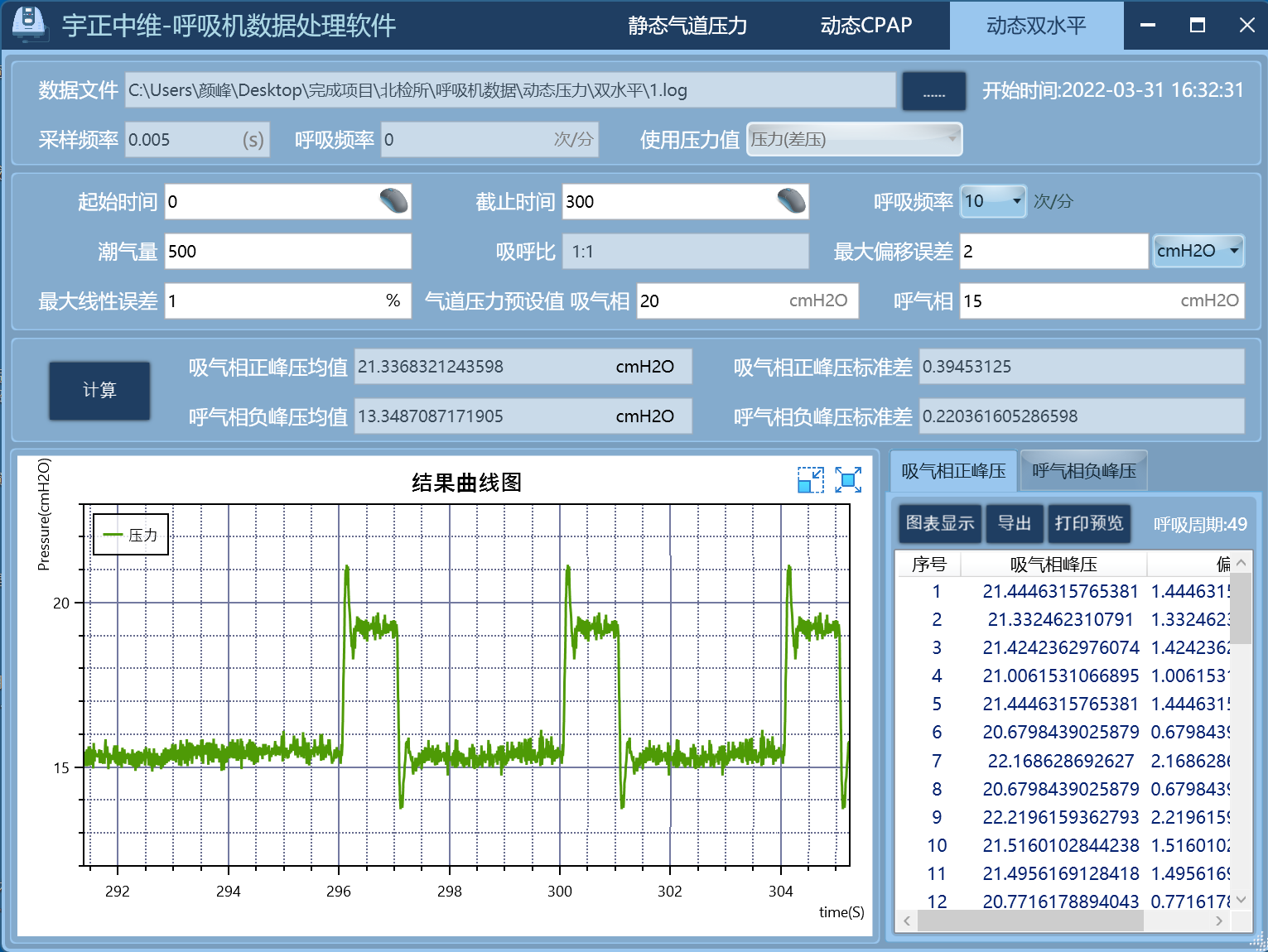
Task: Open the 使用压力值 combo box
Action: (854, 139)
